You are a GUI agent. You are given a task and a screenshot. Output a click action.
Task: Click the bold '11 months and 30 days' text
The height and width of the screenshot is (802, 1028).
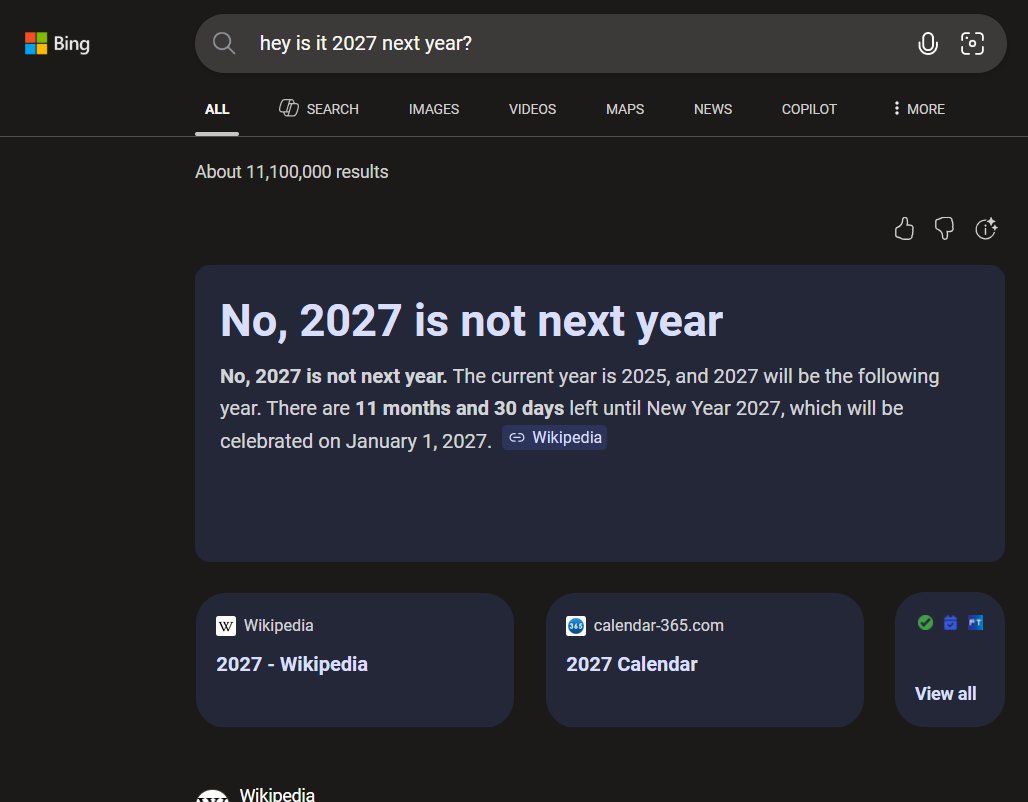pos(460,408)
